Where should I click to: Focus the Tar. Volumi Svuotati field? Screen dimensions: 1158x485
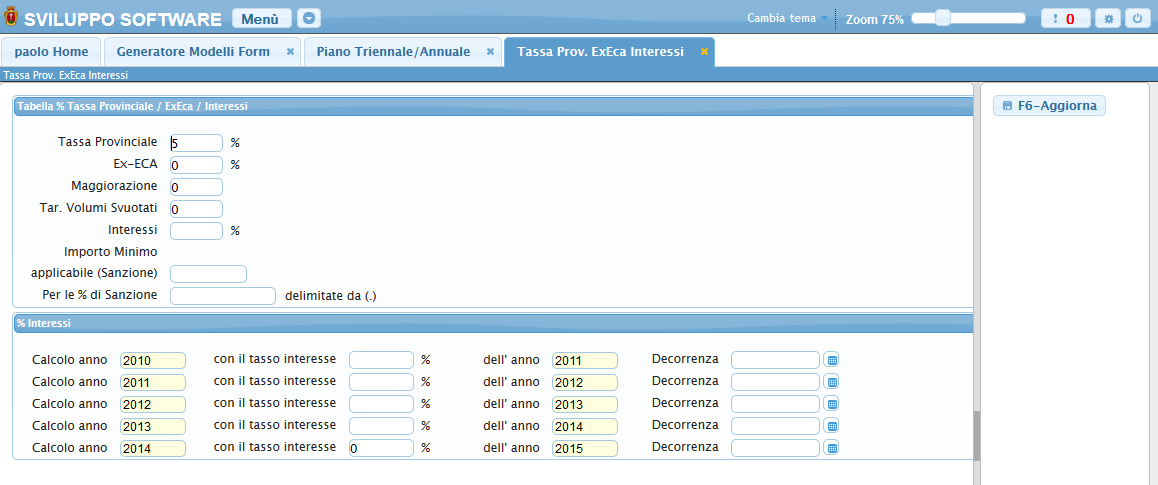tap(196, 209)
